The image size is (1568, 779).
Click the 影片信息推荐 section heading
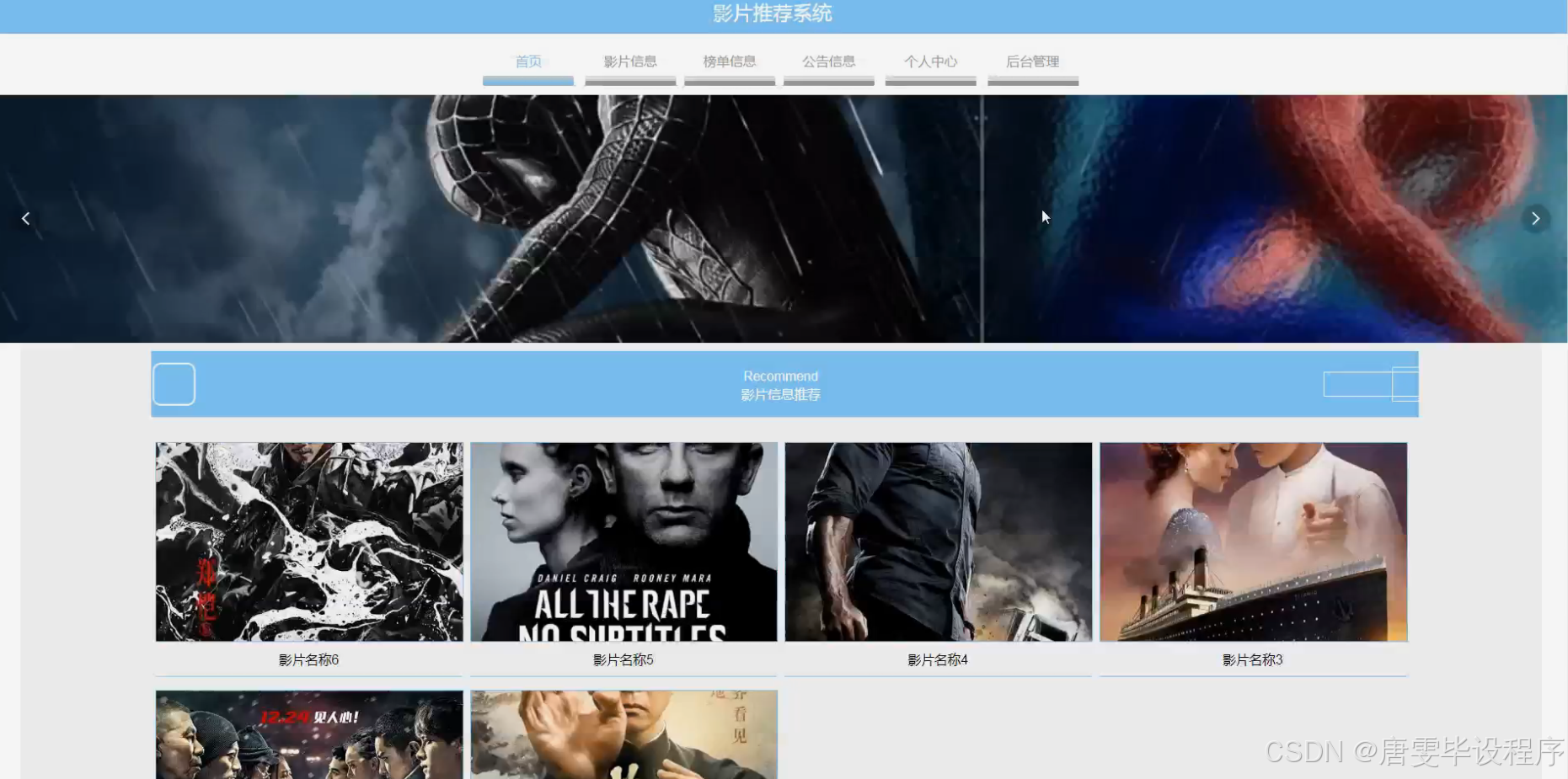click(781, 395)
